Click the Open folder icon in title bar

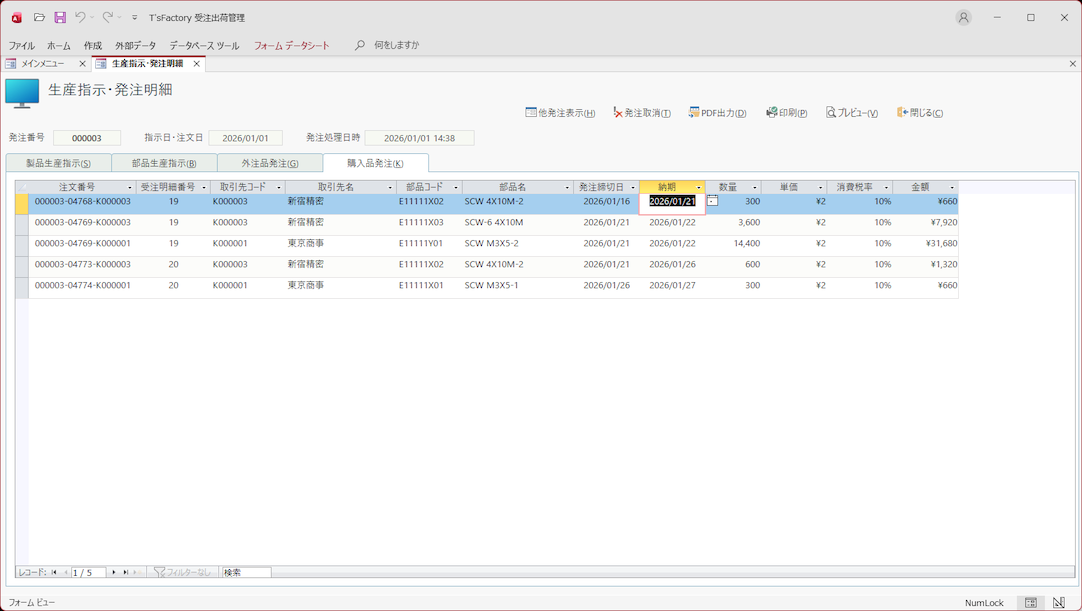pyautogui.click(x=39, y=18)
